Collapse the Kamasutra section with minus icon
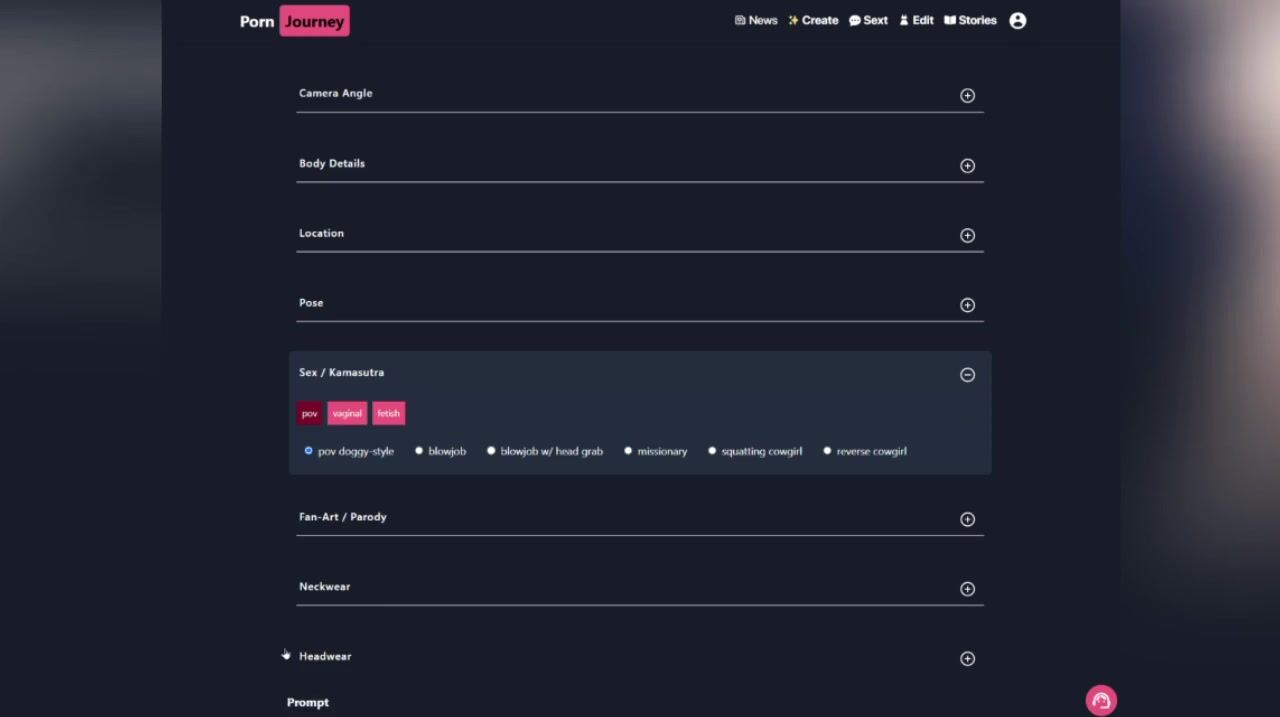This screenshot has width=1280, height=717. (967, 375)
